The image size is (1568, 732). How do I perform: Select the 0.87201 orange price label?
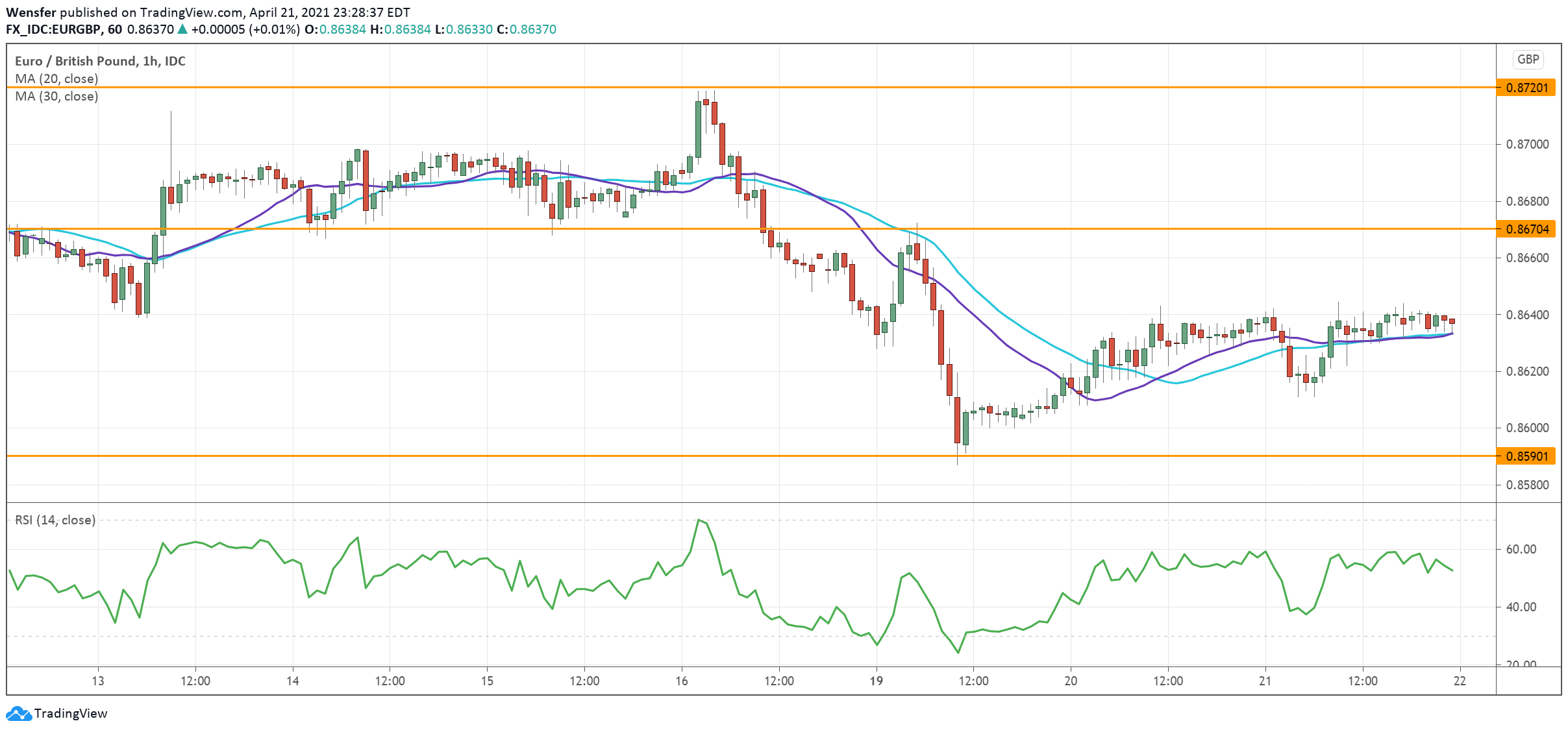click(1526, 88)
